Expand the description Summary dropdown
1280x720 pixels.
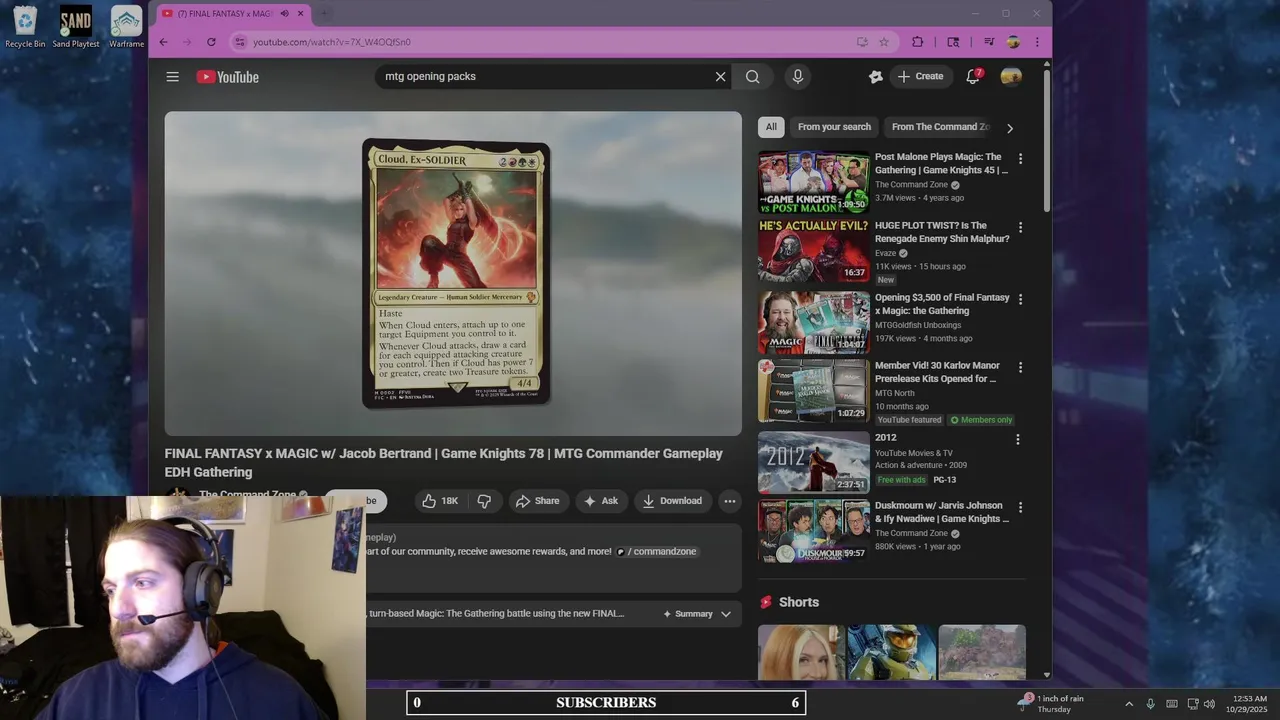point(697,614)
